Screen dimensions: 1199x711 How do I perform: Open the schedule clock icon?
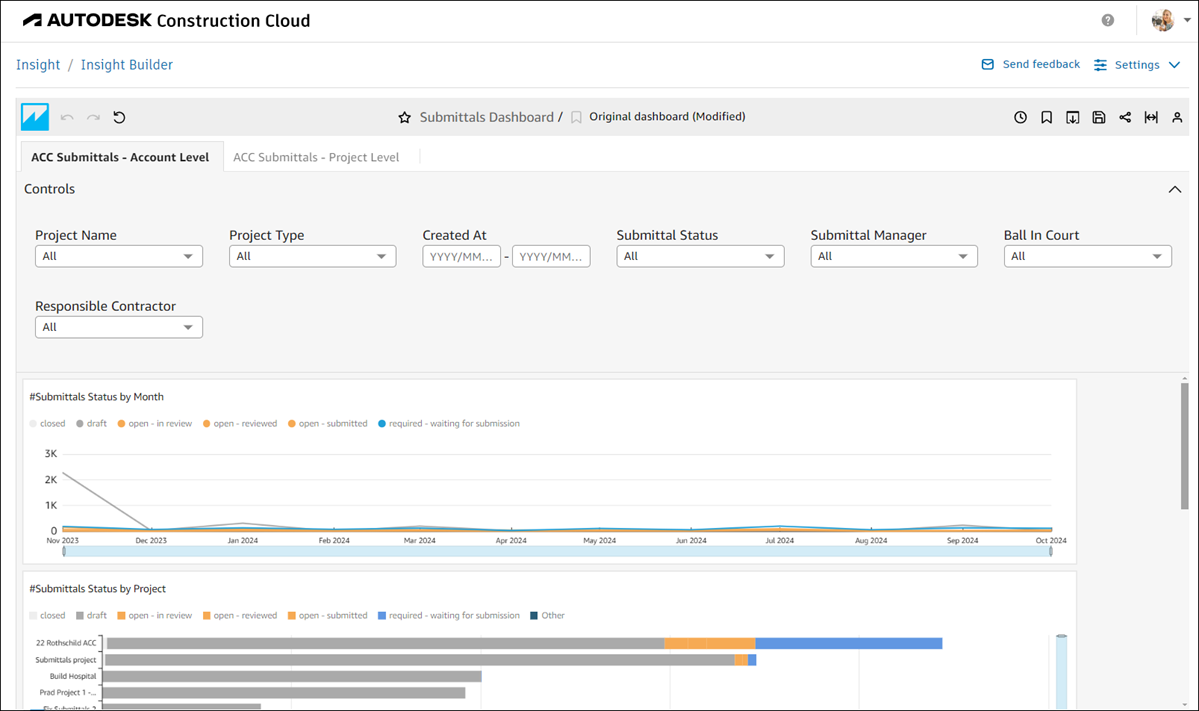tap(1020, 117)
